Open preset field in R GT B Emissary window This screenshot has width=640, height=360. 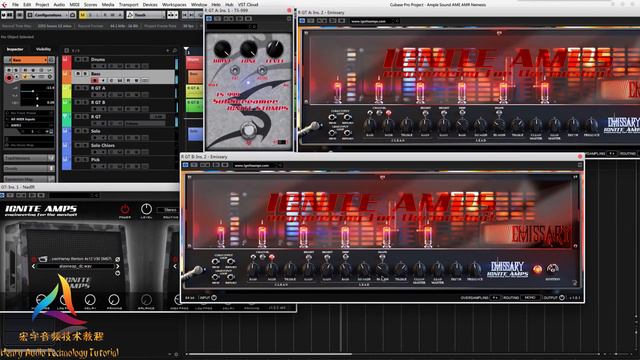(258, 165)
